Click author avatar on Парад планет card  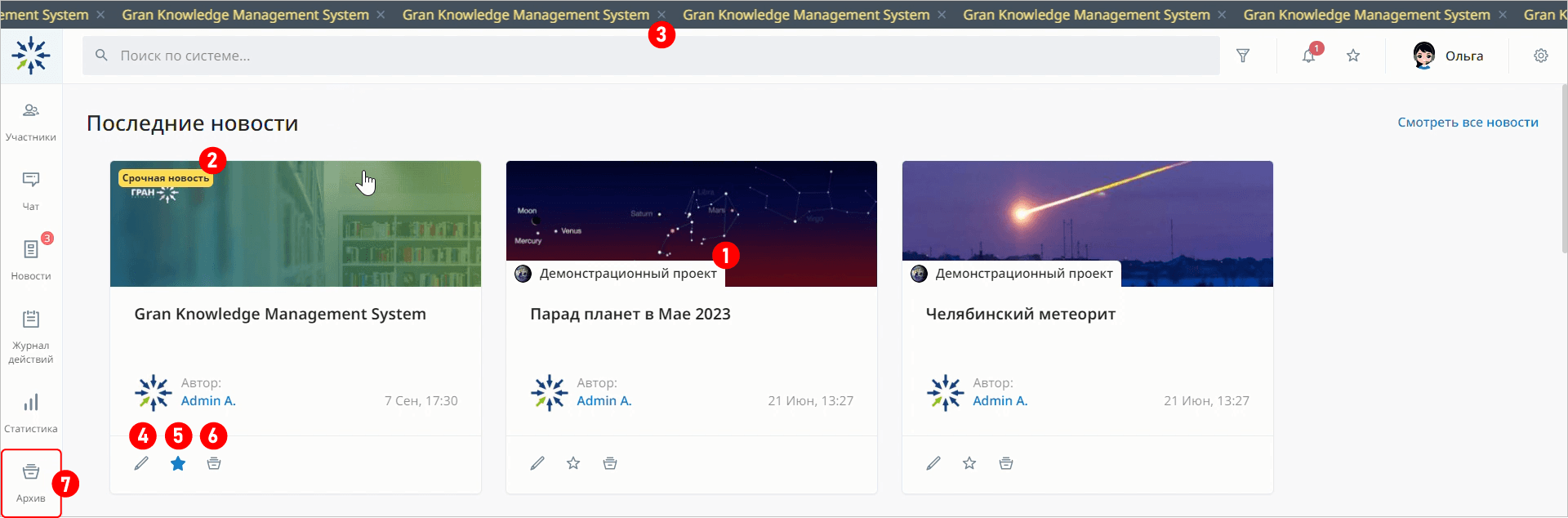[x=550, y=393]
